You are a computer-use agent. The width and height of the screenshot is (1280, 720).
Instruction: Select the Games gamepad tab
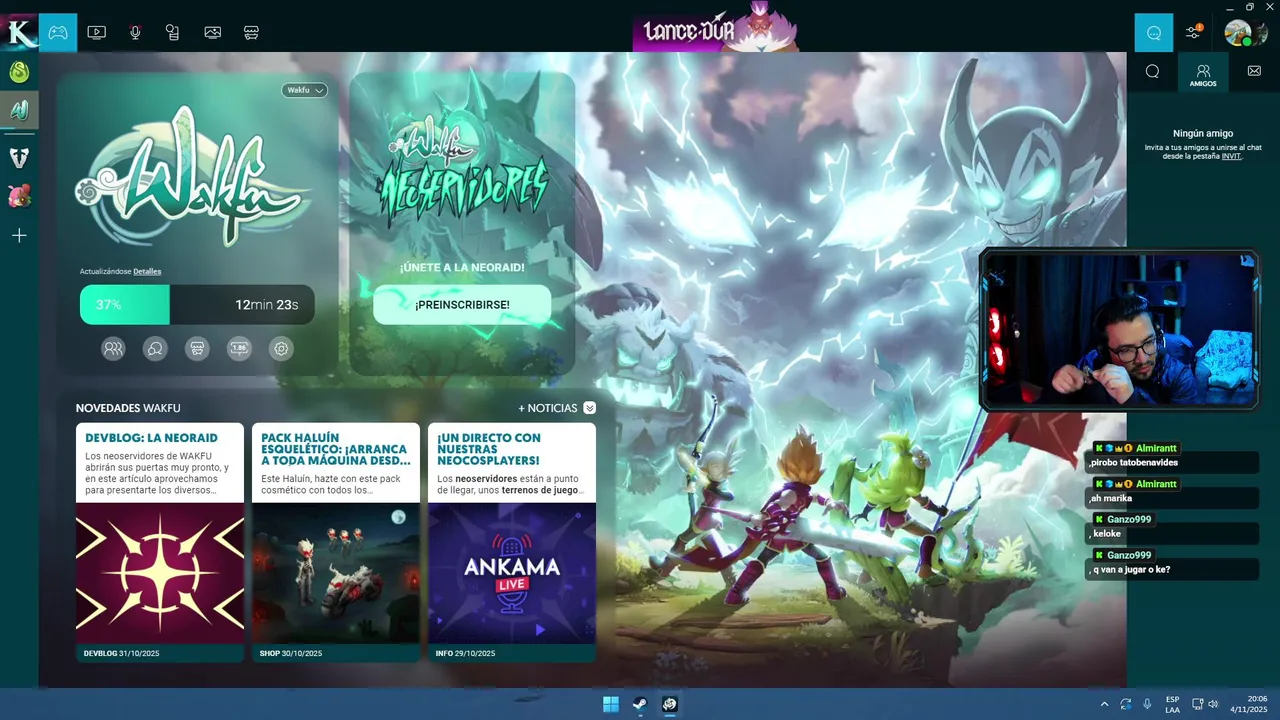(58, 32)
